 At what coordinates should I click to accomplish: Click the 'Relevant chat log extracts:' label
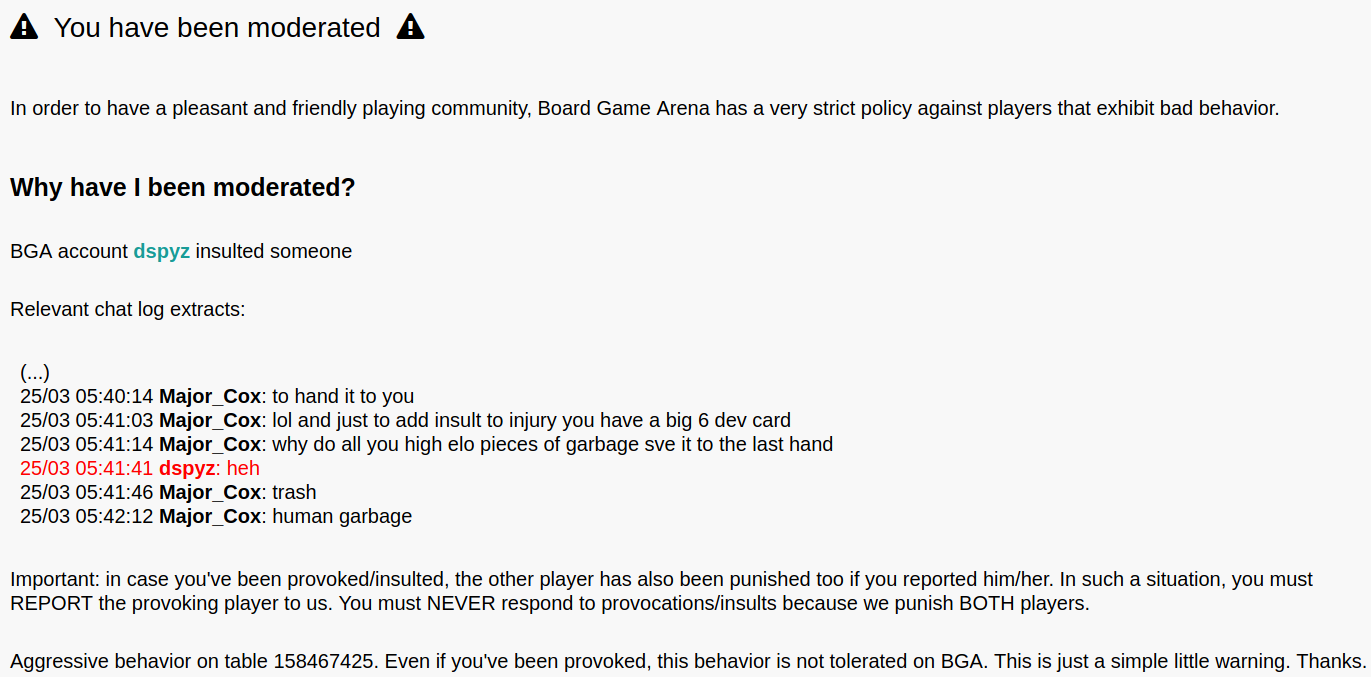coord(128,309)
